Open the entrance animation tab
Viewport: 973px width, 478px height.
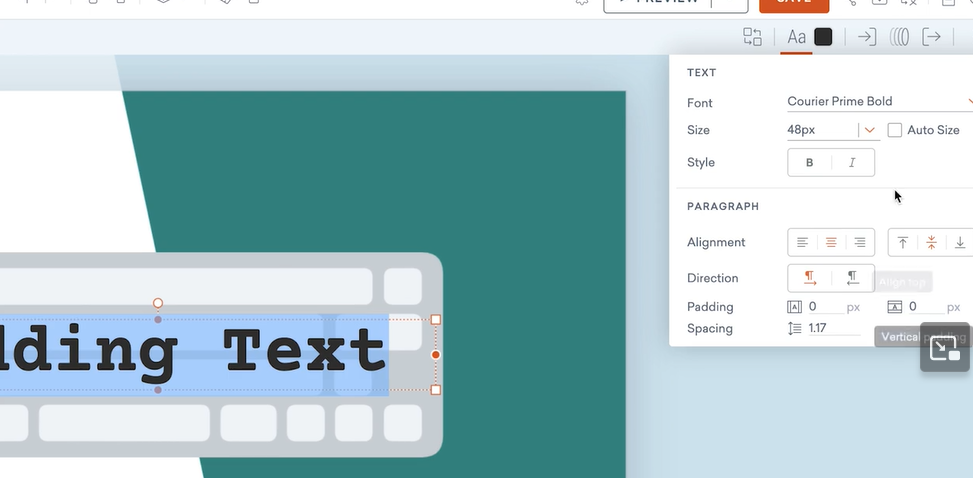coord(867,37)
